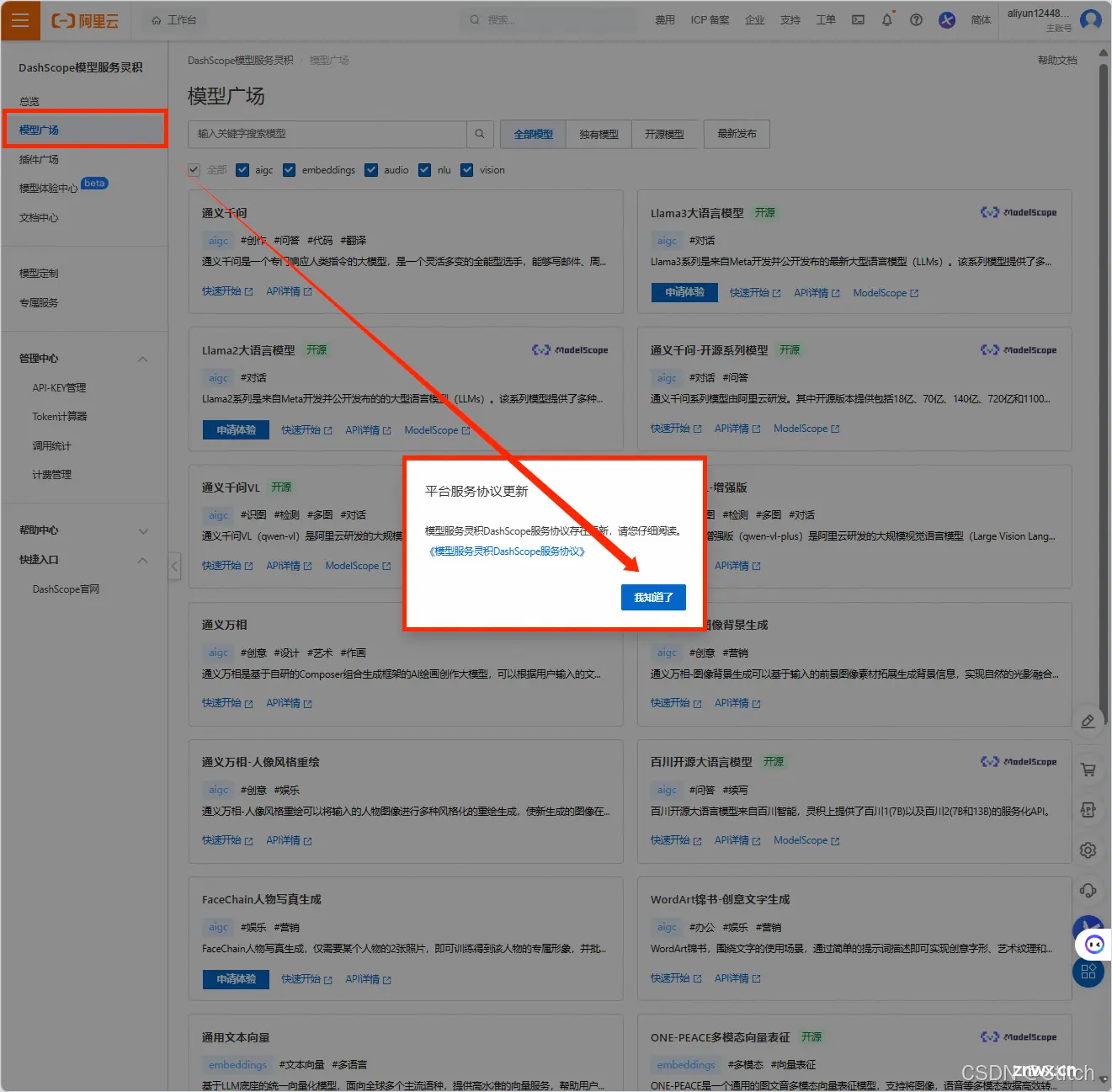Click the document feedback icon on right toolbar
This screenshot has width=1112, height=1092.
(1088, 810)
